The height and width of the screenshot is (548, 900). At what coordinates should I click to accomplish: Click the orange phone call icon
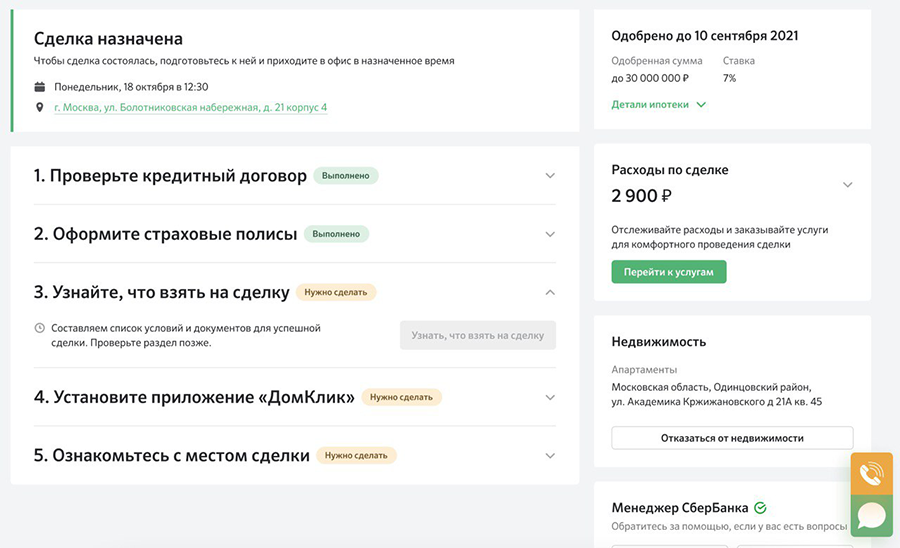pos(871,474)
